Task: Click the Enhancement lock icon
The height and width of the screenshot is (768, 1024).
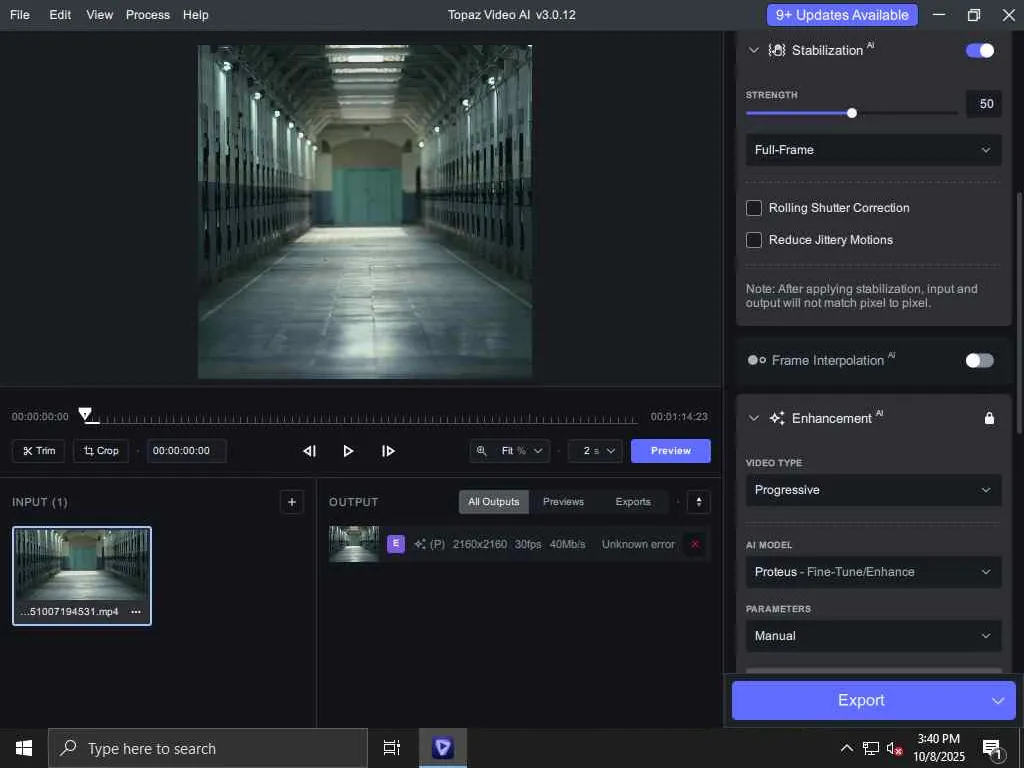Action: [989, 418]
